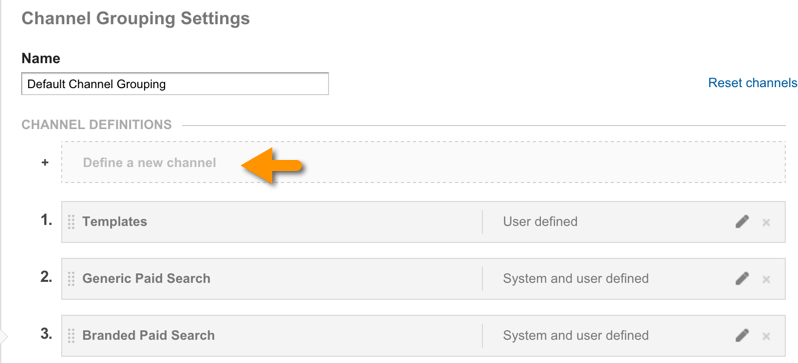Click the plus icon to add channel
The width and height of the screenshot is (798, 363).
[45, 163]
